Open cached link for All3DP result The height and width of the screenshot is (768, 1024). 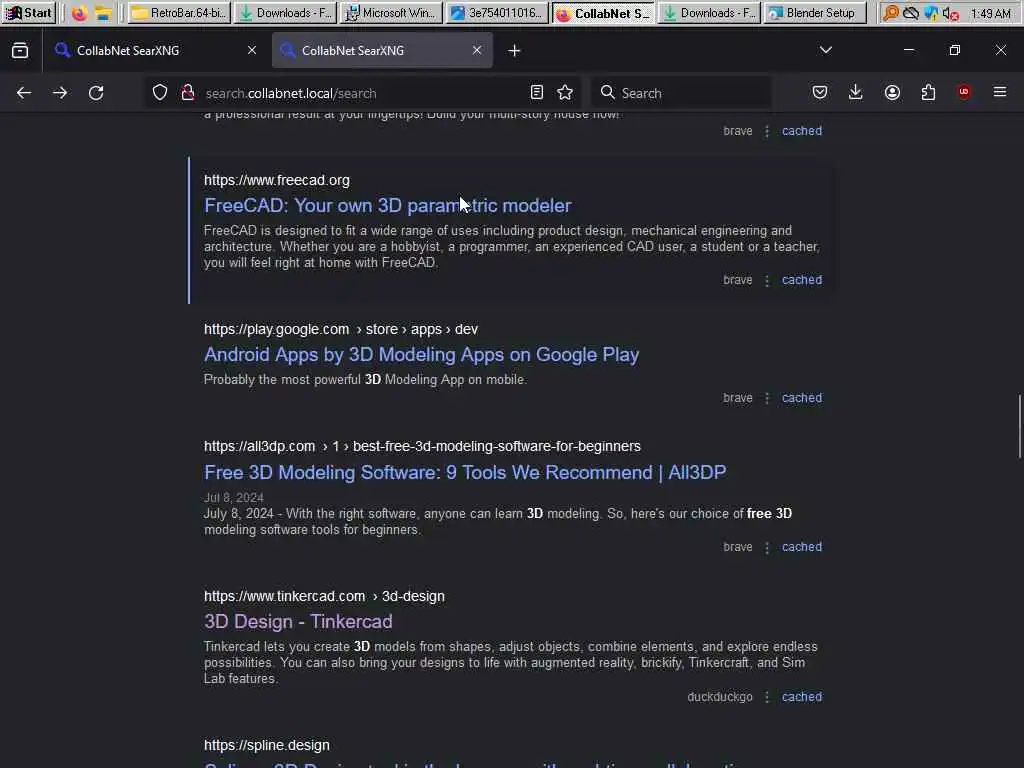802,547
